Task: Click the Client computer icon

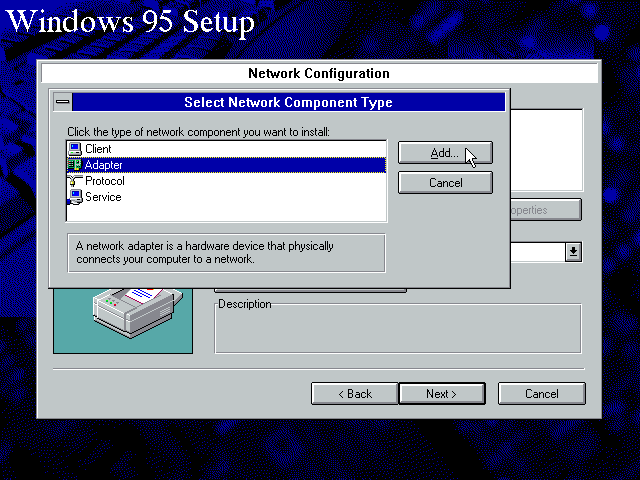Action: [x=75, y=149]
